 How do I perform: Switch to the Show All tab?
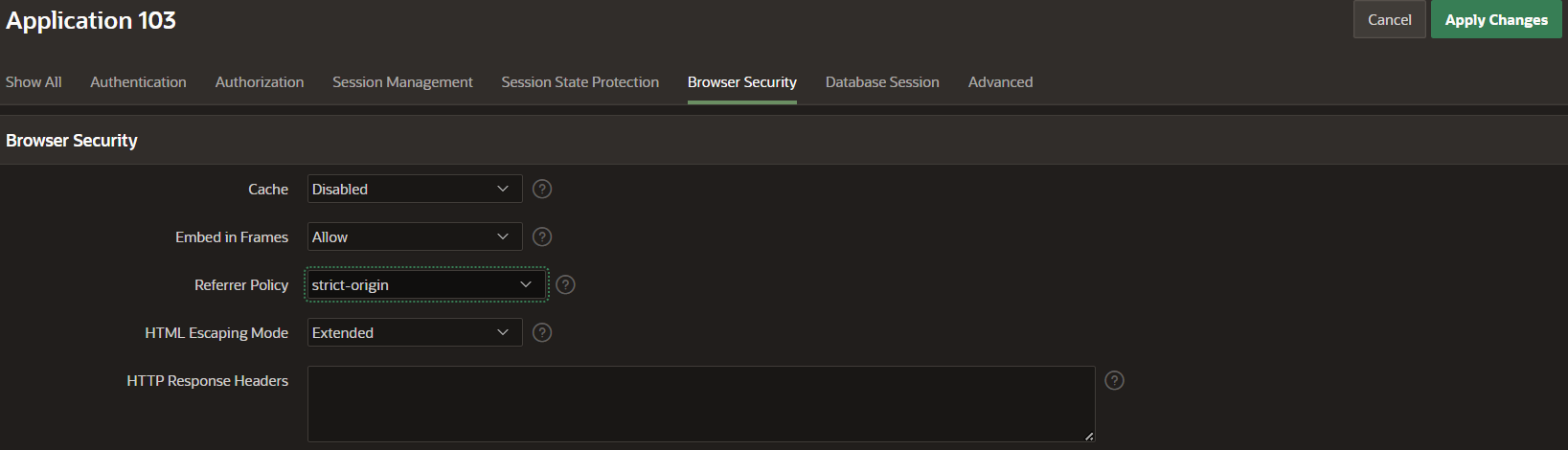[34, 82]
